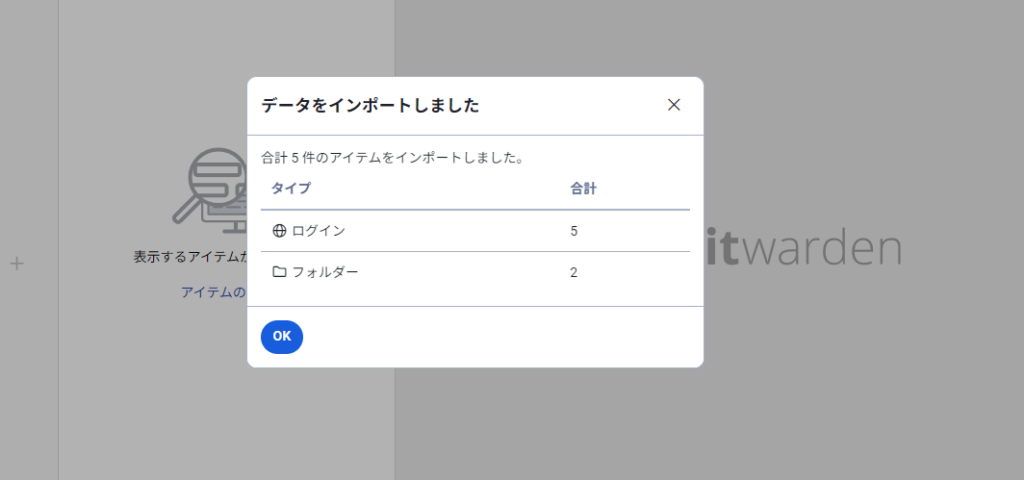1024x480 pixels.
Task: Click the フォルダー row label
Action: [325, 272]
